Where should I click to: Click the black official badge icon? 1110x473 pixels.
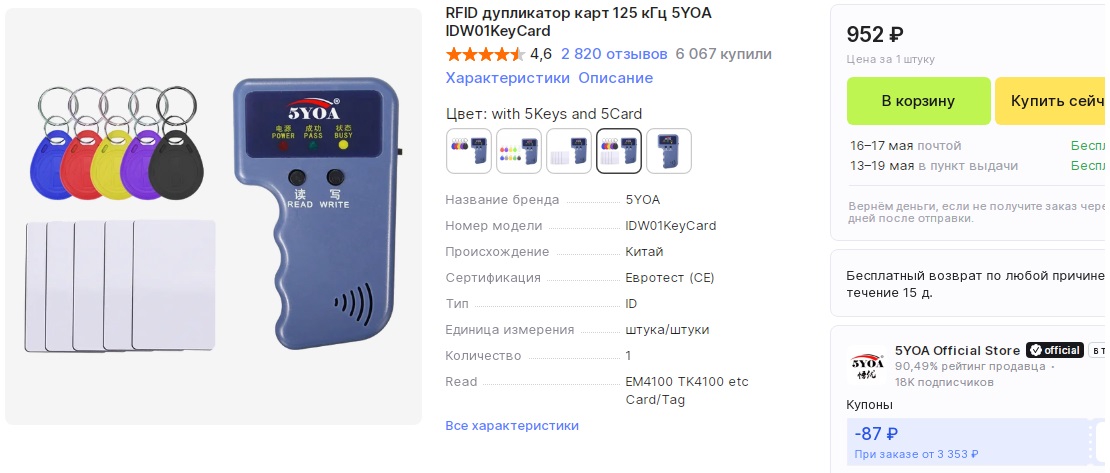click(1055, 350)
